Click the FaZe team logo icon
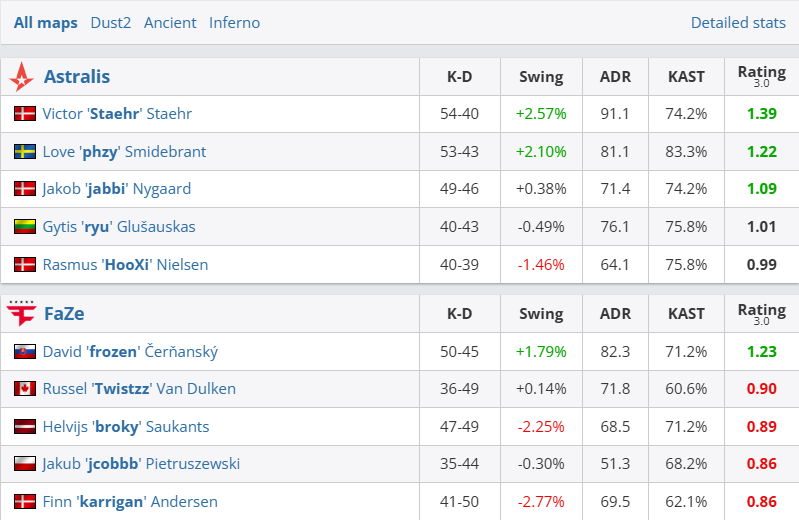This screenshot has height=520, width=799. [20, 314]
